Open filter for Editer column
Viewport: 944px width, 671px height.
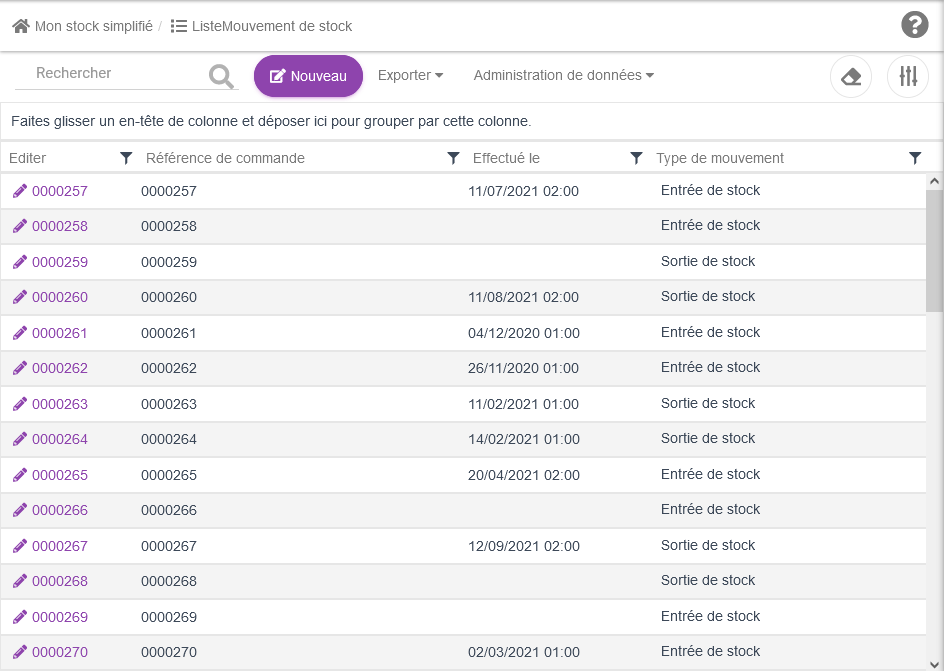(x=126, y=158)
